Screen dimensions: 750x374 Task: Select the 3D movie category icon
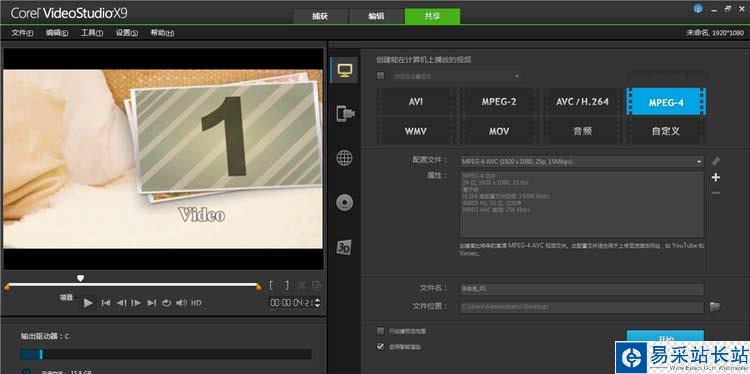[x=344, y=247]
